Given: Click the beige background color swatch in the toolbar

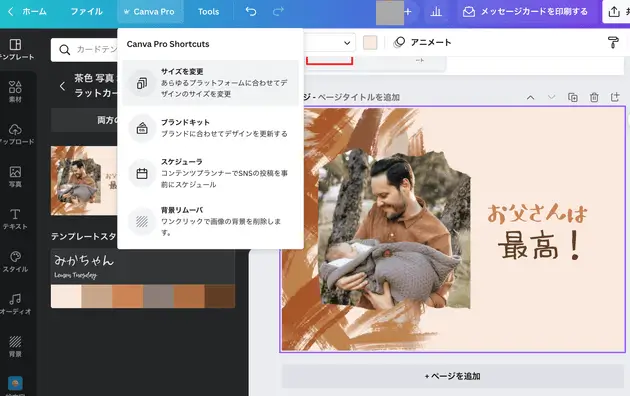Looking at the screenshot, I should coord(370,43).
